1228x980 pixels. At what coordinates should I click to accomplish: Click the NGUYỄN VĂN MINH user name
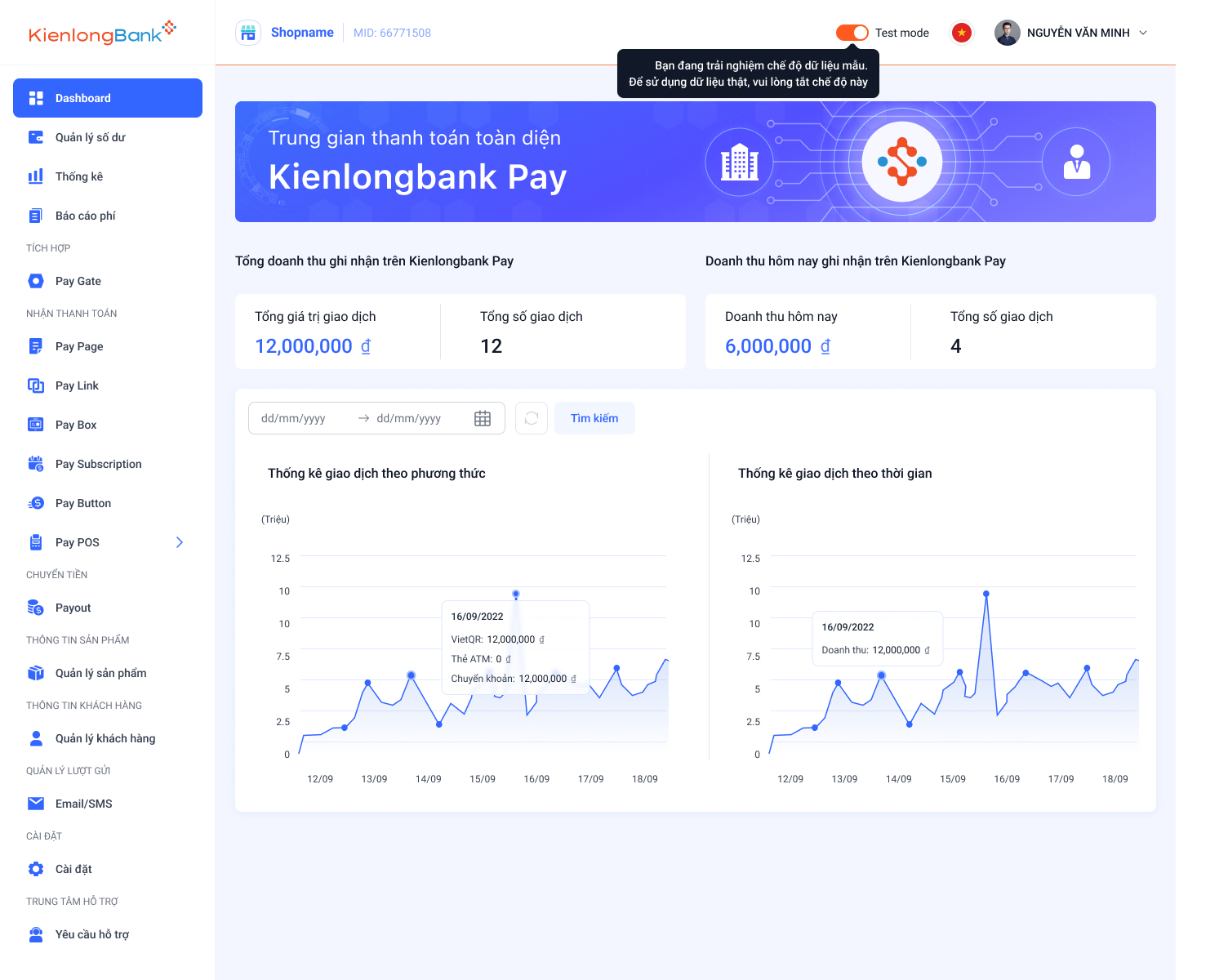[1079, 33]
